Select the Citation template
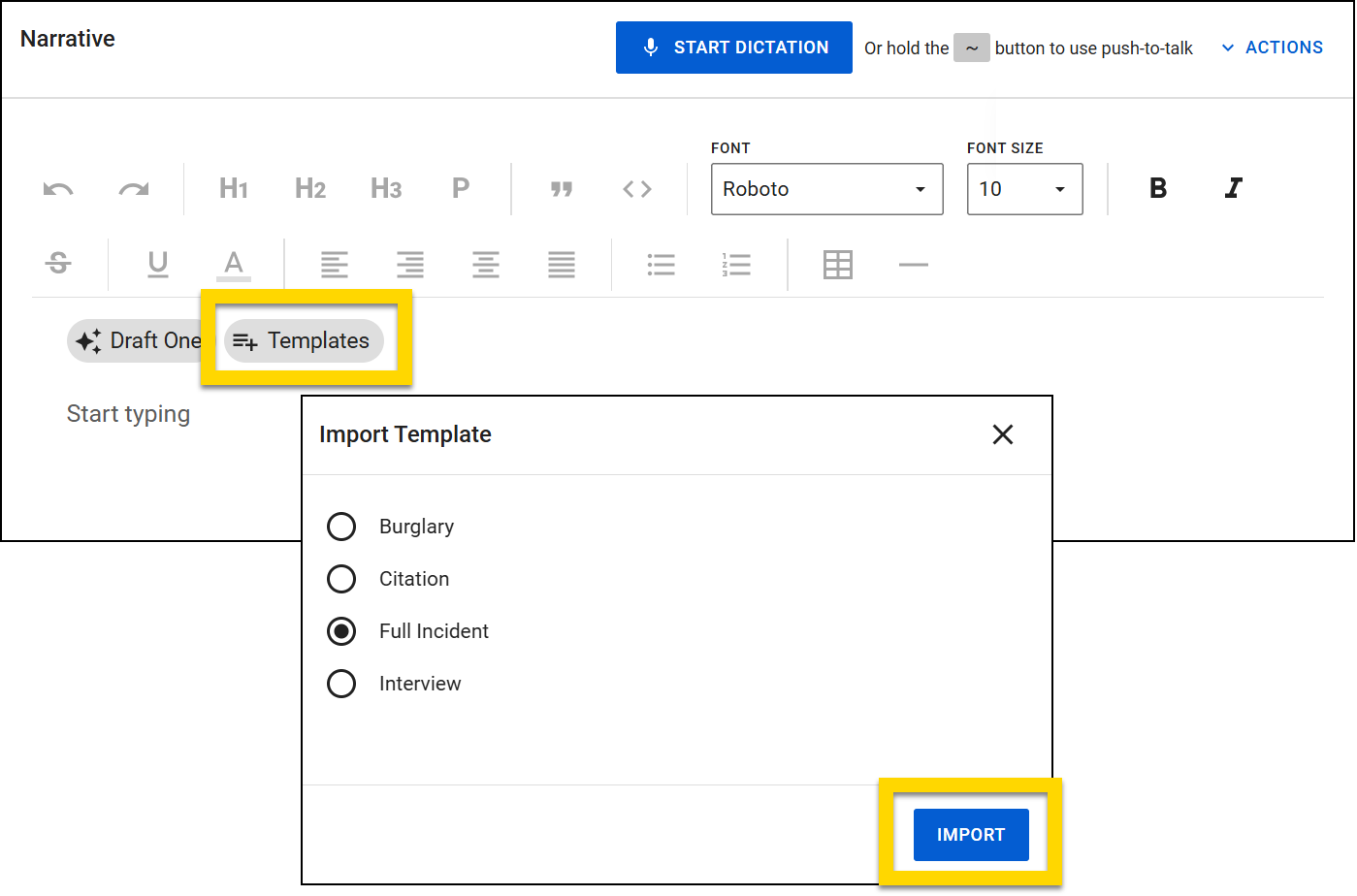This screenshot has width=1357, height=896. (341, 579)
